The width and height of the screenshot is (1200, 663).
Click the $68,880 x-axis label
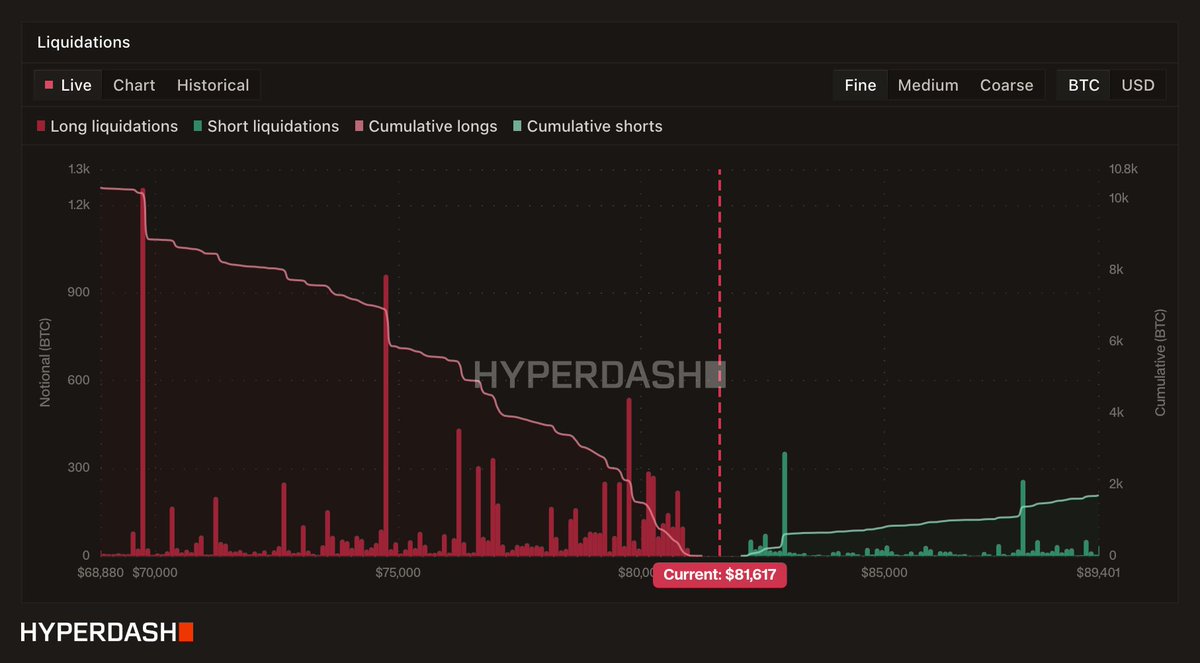click(101, 573)
